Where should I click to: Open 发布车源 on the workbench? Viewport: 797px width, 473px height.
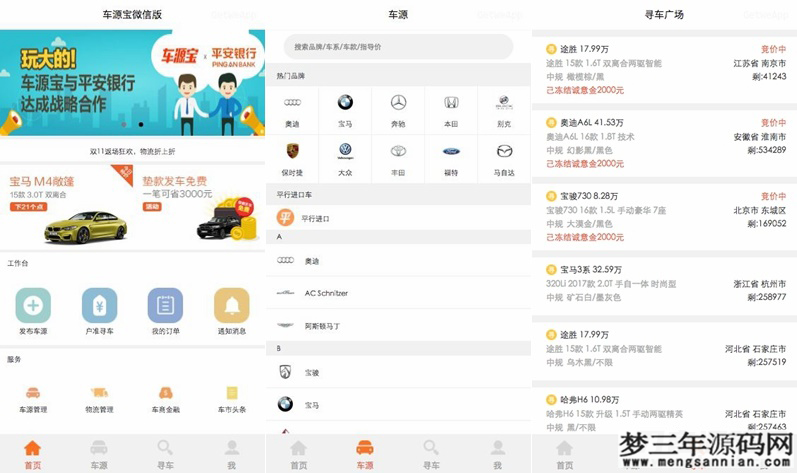click(33, 305)
